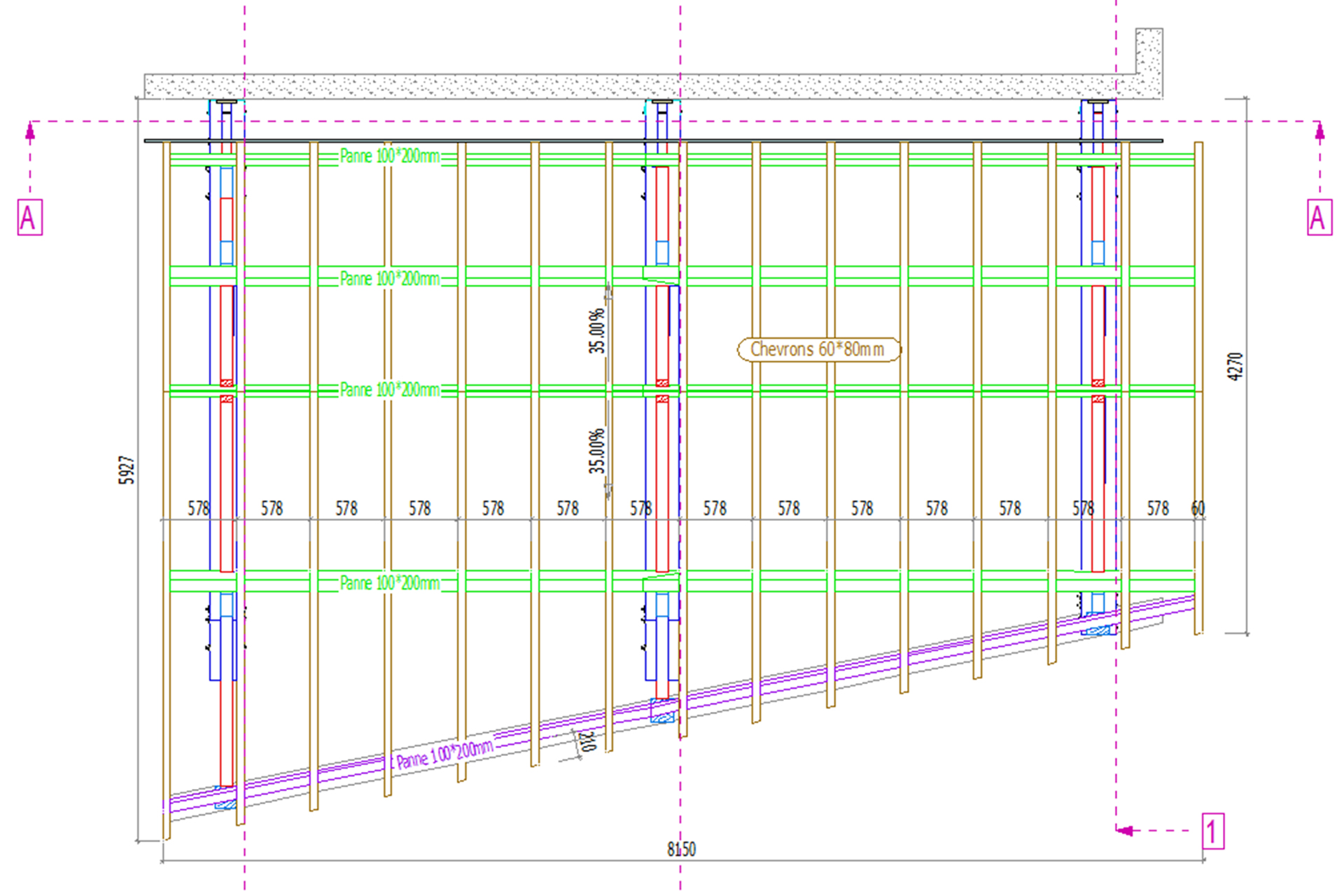The height and width of the screenshot is (896, 1344).
Task: Select the bottom green Panne 100*200mm label
Action: click(x=389, y=582)
